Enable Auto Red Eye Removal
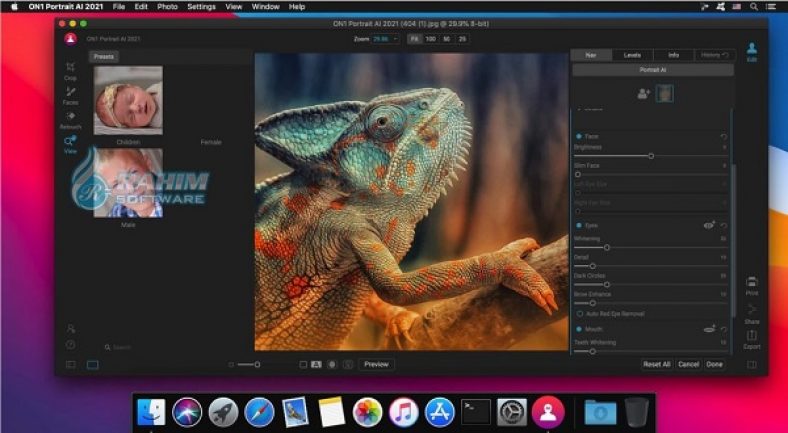Image resolution: width=788 pixels, height=433 pixels. tap(579, 314)
